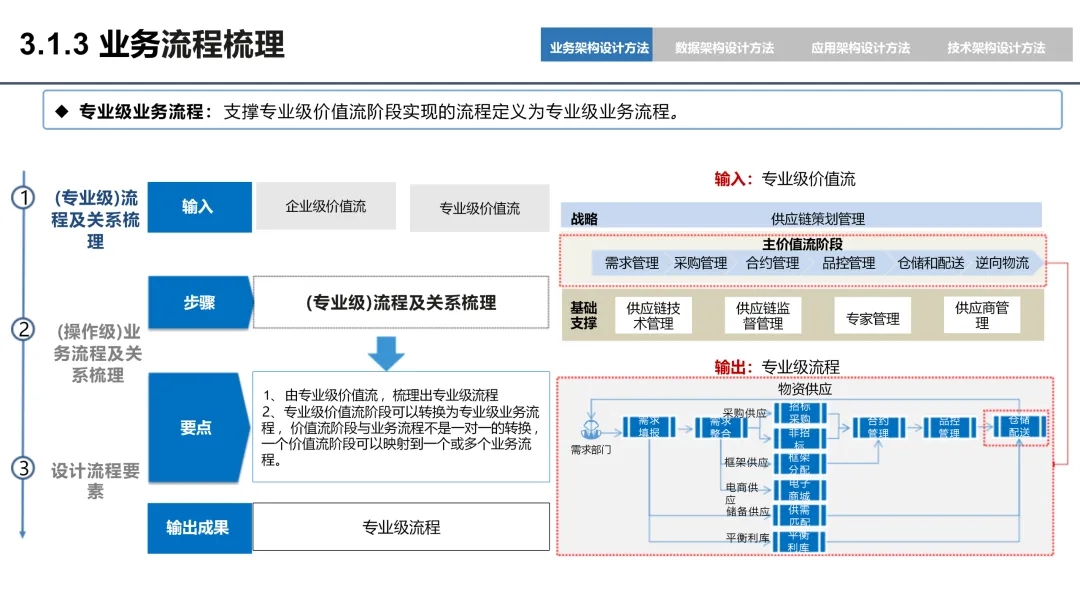Click the circled number 1 step marker
Viewport: 1080px width, 608px height.
point(23,198)
